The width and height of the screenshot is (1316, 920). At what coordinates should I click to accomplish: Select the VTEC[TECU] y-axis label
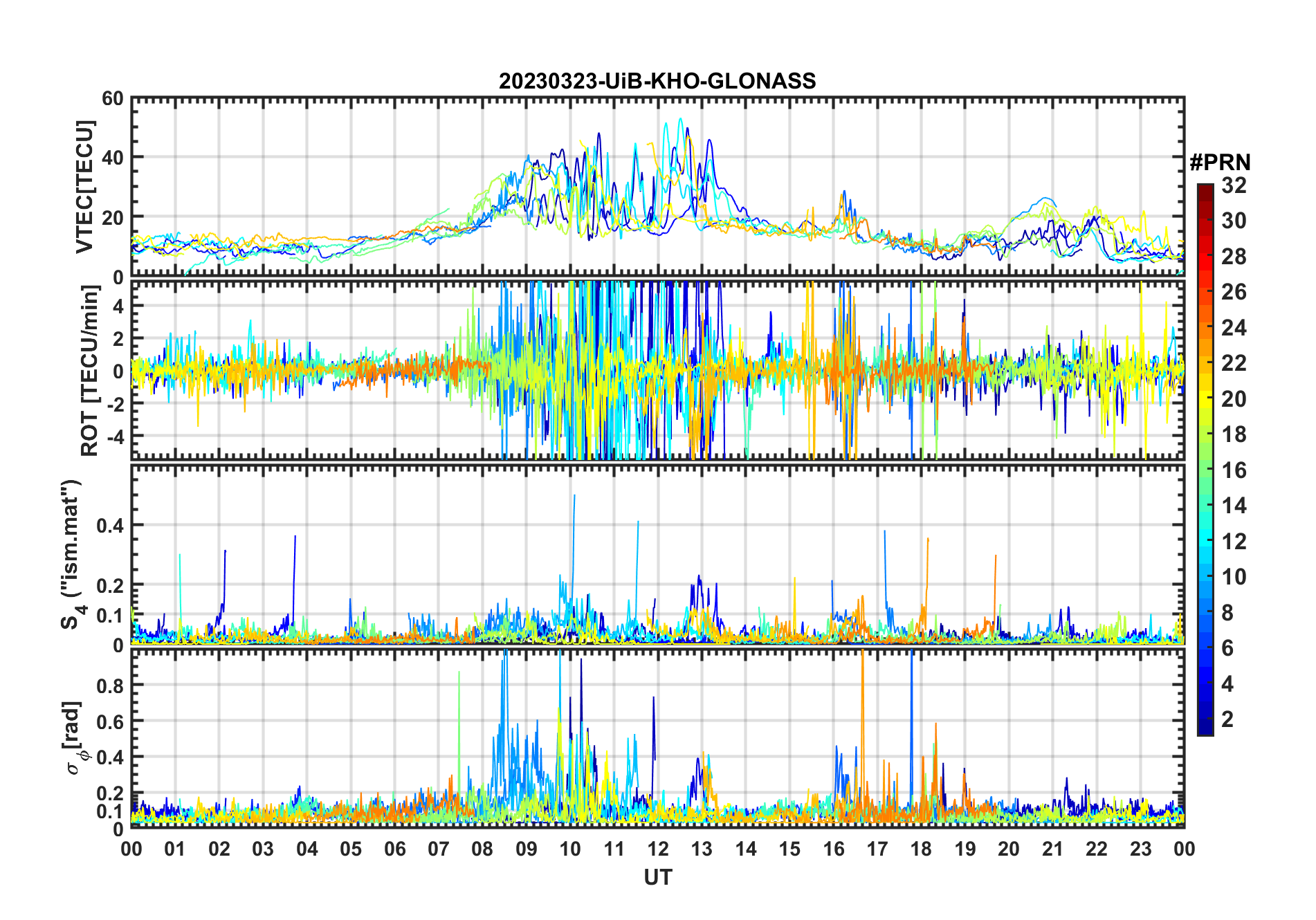coord(84,187)
